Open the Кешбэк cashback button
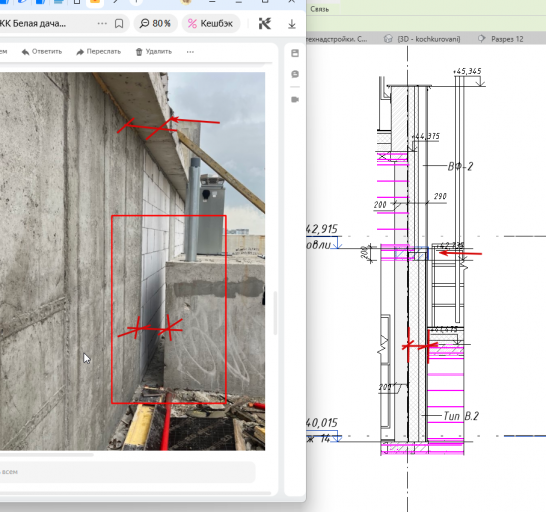The height and width of the screenshot is (512, 546). click(x=211, y=23)
